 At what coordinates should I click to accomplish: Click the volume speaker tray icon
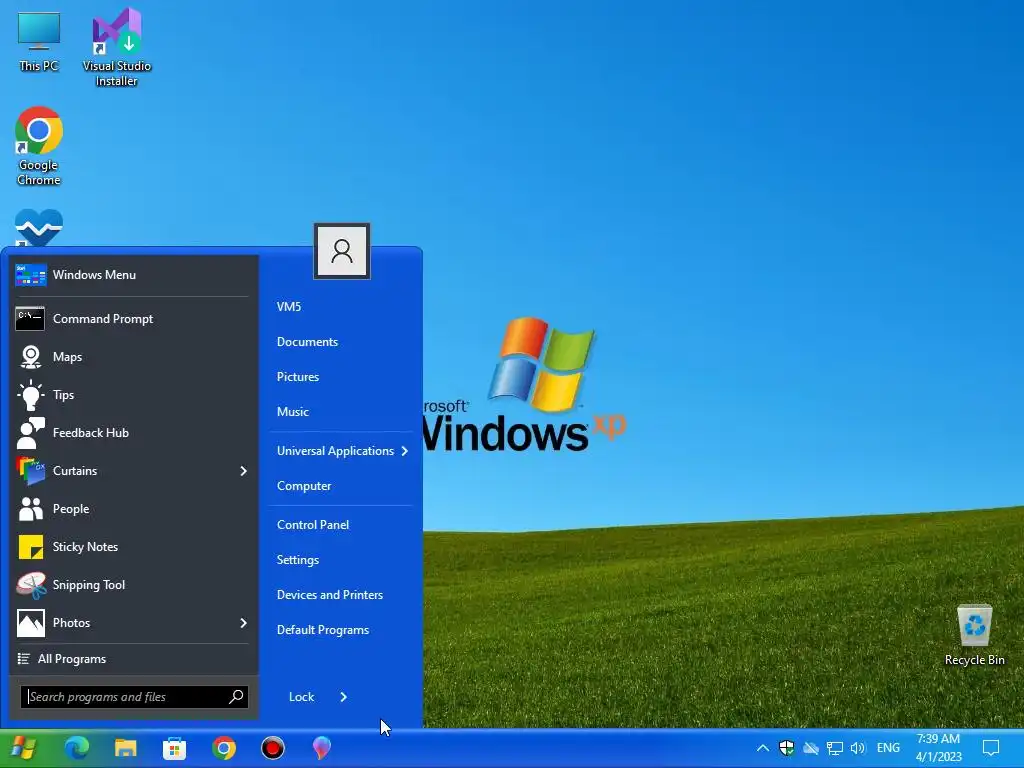click(x=858, y=748)
